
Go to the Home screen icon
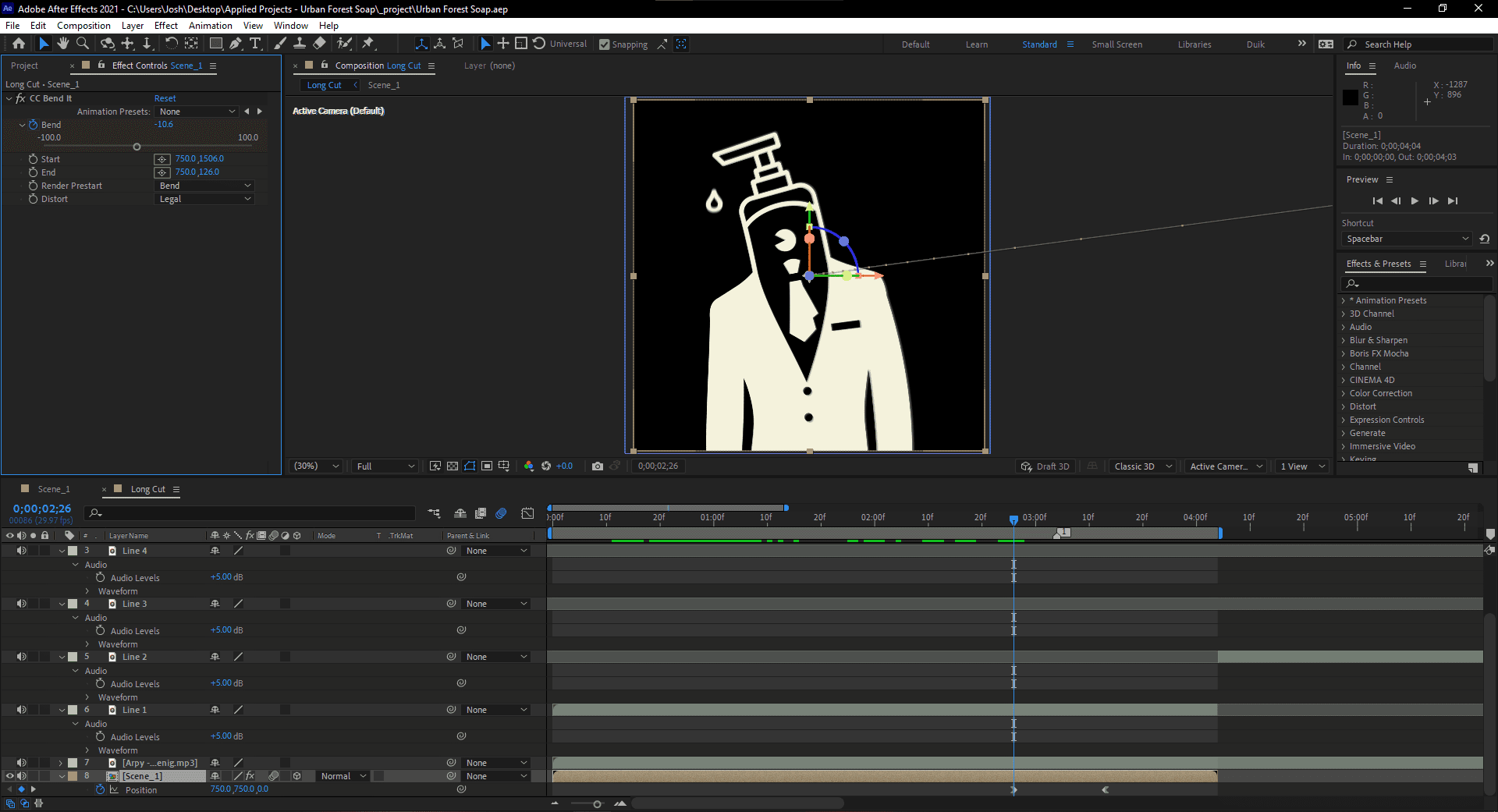pyautogui.click(x=19, y=44)
